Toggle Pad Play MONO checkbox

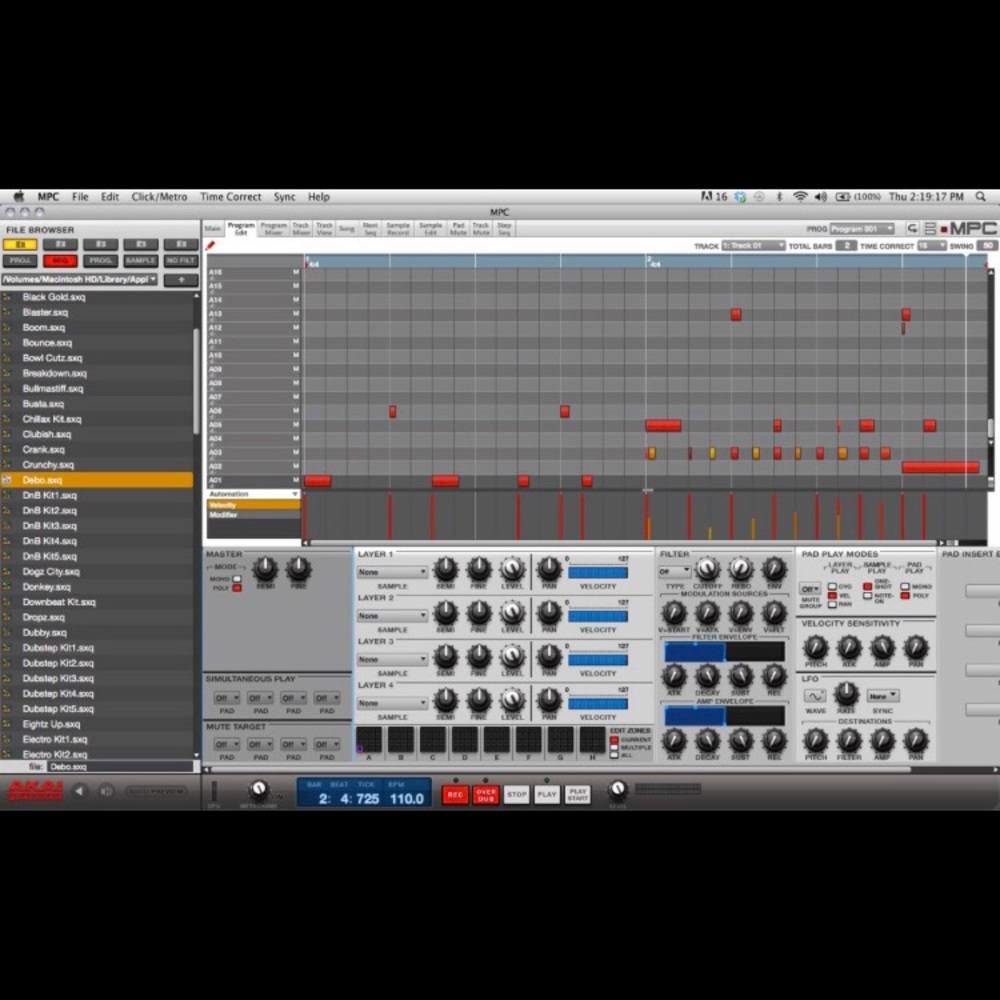905,586
